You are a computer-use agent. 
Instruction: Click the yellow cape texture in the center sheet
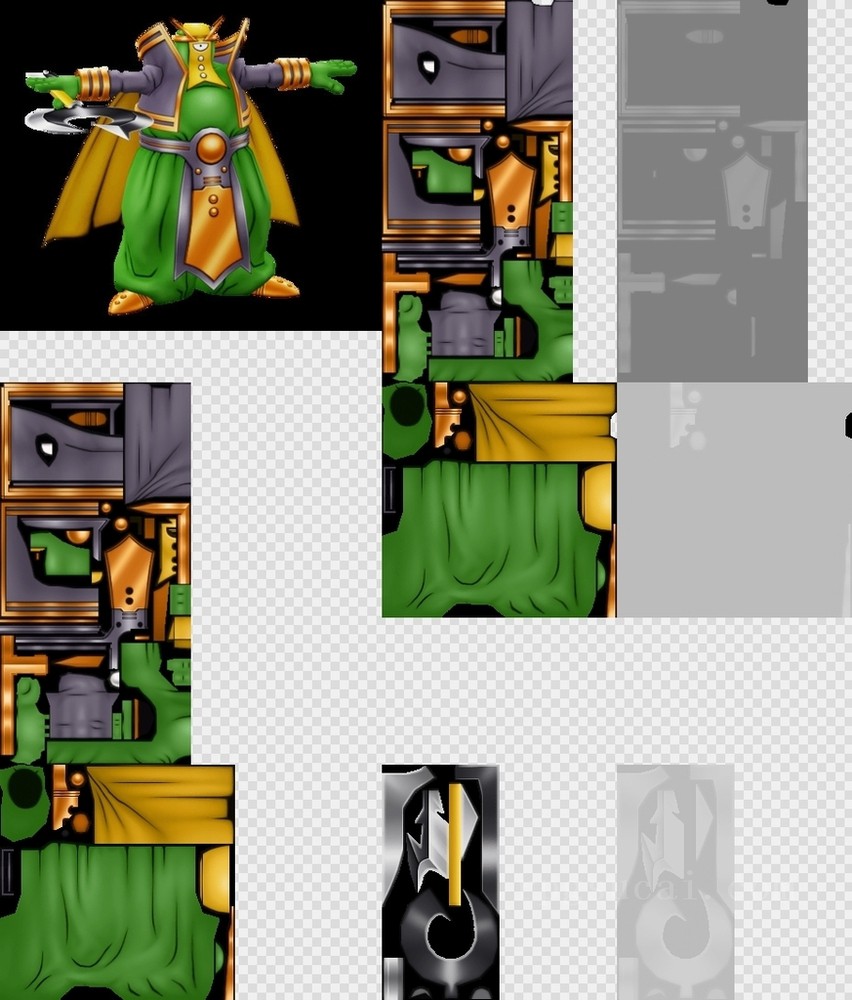tap(540, 420)
